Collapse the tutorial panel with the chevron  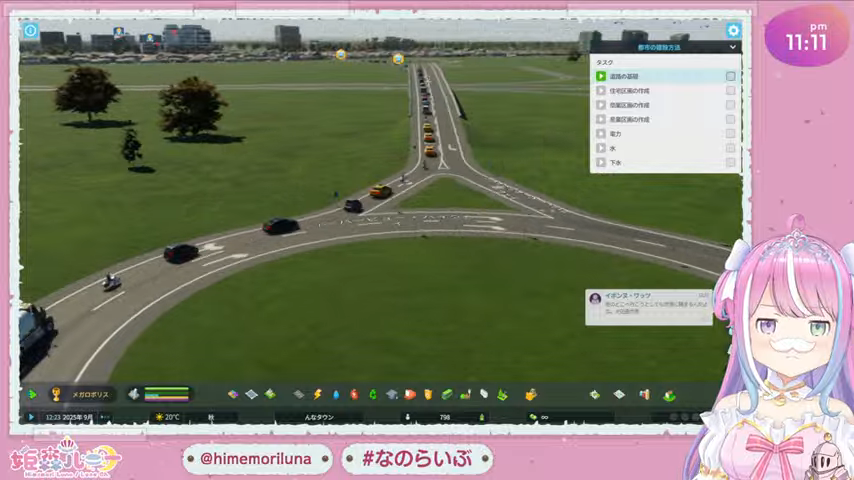click(x=733, y=47)
